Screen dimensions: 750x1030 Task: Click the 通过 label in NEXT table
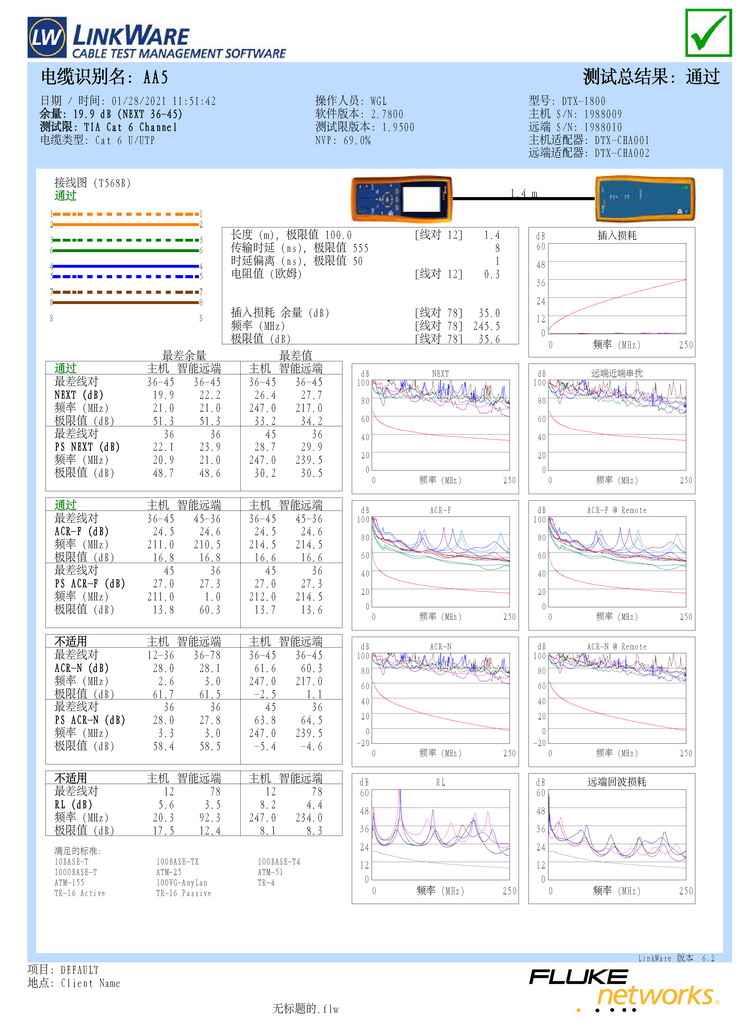coord(65,369)
